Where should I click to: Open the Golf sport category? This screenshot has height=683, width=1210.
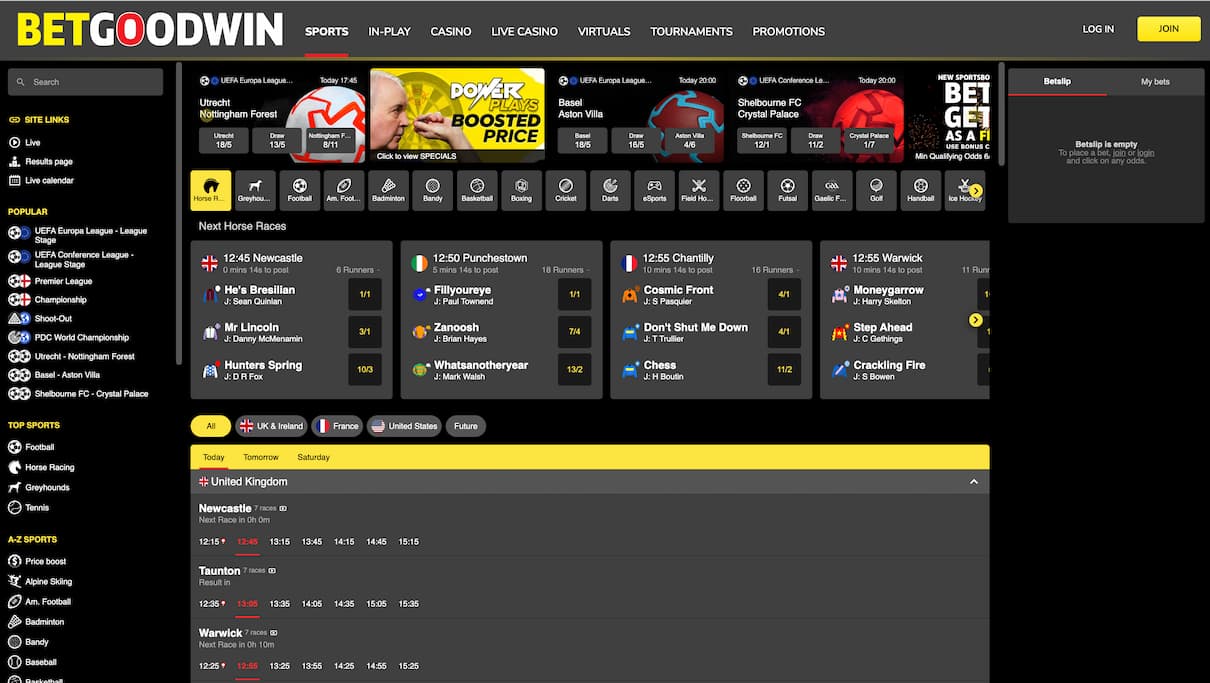click(x=875, y=189)
